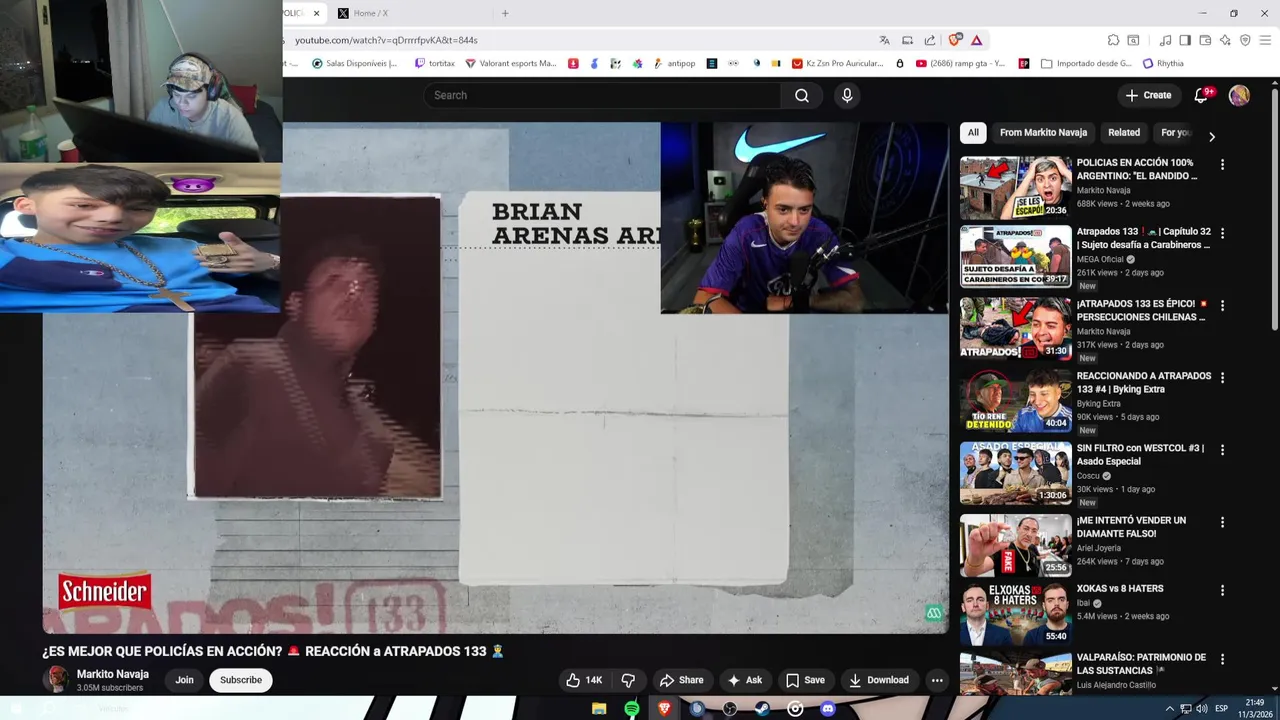
Task: Open antipop bookmark
Action: coord(674,63)
